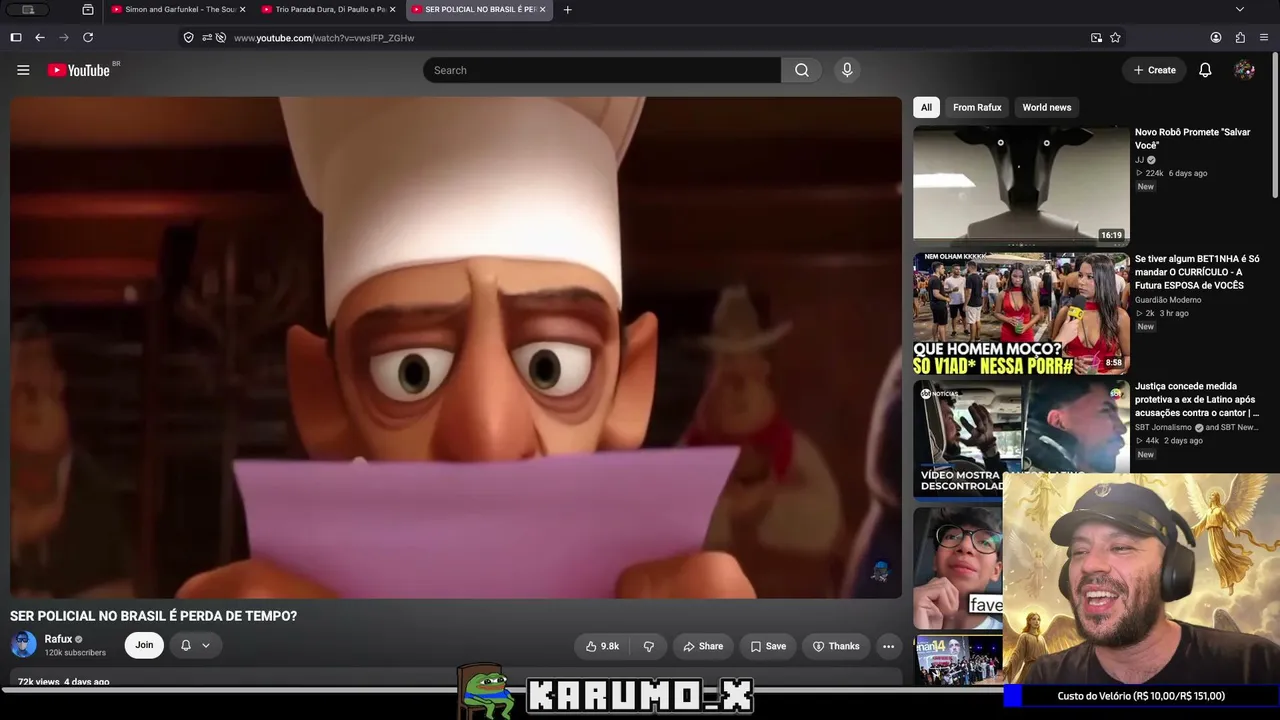Viewport: 1280px width, 720px height.
Task: Share this video
Action: (x=702, y=646)
